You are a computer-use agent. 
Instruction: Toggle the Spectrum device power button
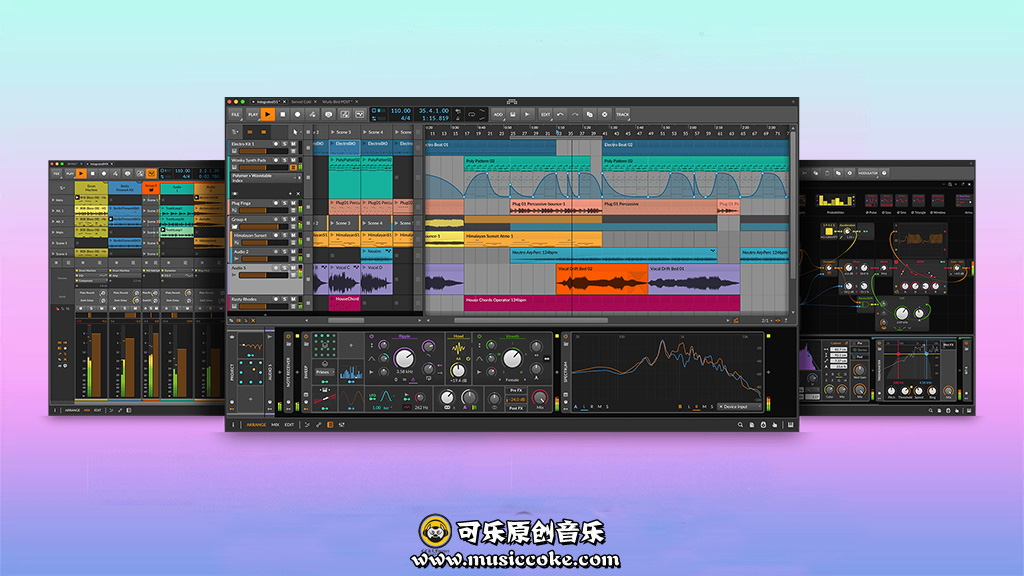tap(566, 337)
